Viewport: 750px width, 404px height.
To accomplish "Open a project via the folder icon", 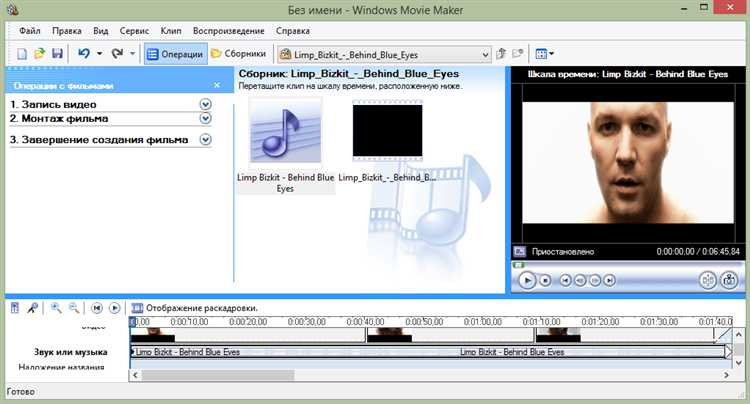I will pos(39,54).
